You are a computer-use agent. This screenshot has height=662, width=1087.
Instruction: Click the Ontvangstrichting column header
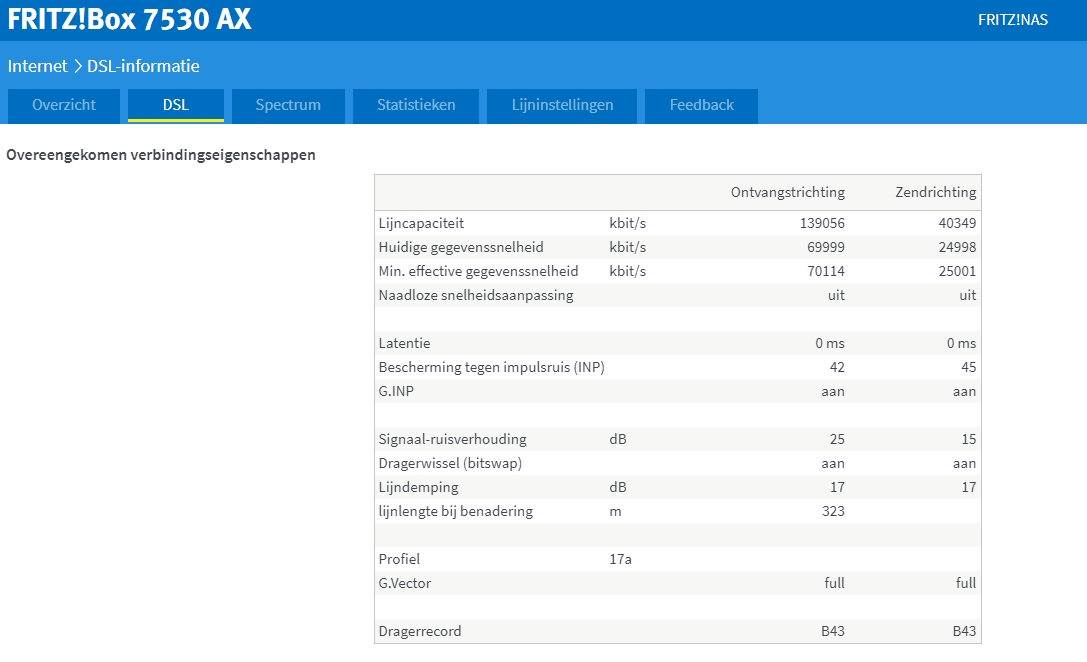point(787,192)
